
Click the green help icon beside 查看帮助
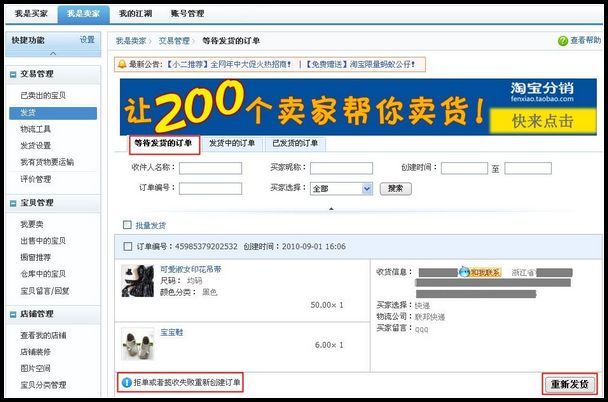(x=562, y=41)
